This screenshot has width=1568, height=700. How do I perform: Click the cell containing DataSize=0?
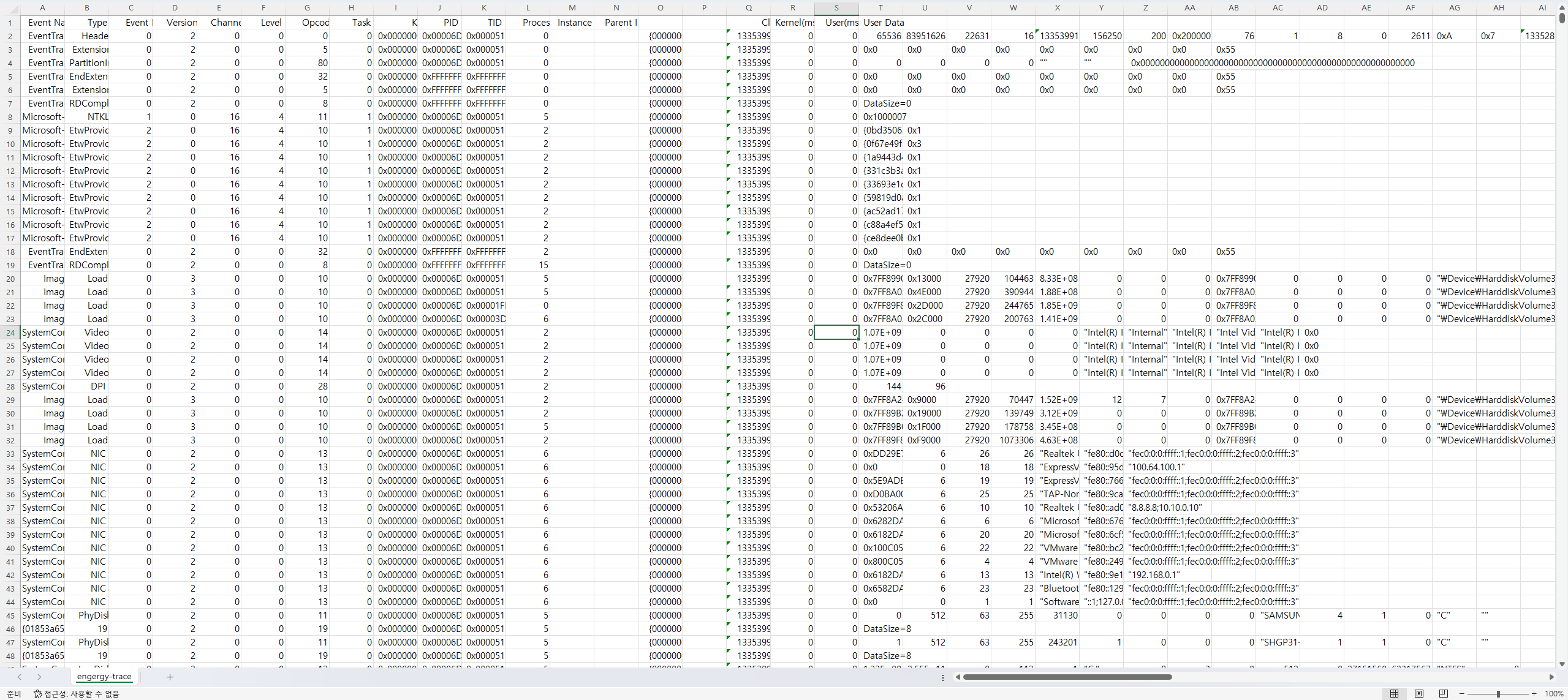pyautogui.click(x=887, y=103)
